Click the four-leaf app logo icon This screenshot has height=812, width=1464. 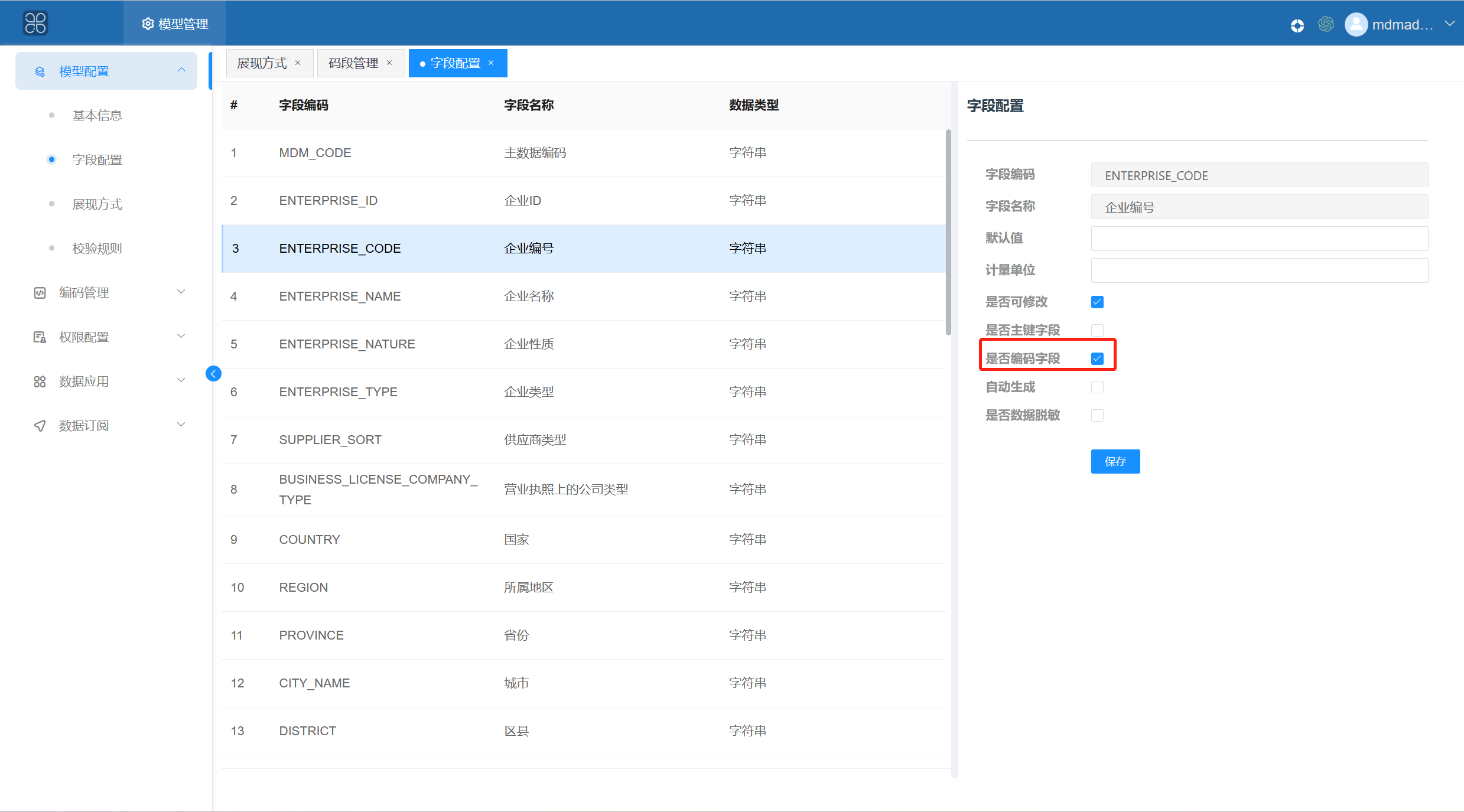[35, 24]
